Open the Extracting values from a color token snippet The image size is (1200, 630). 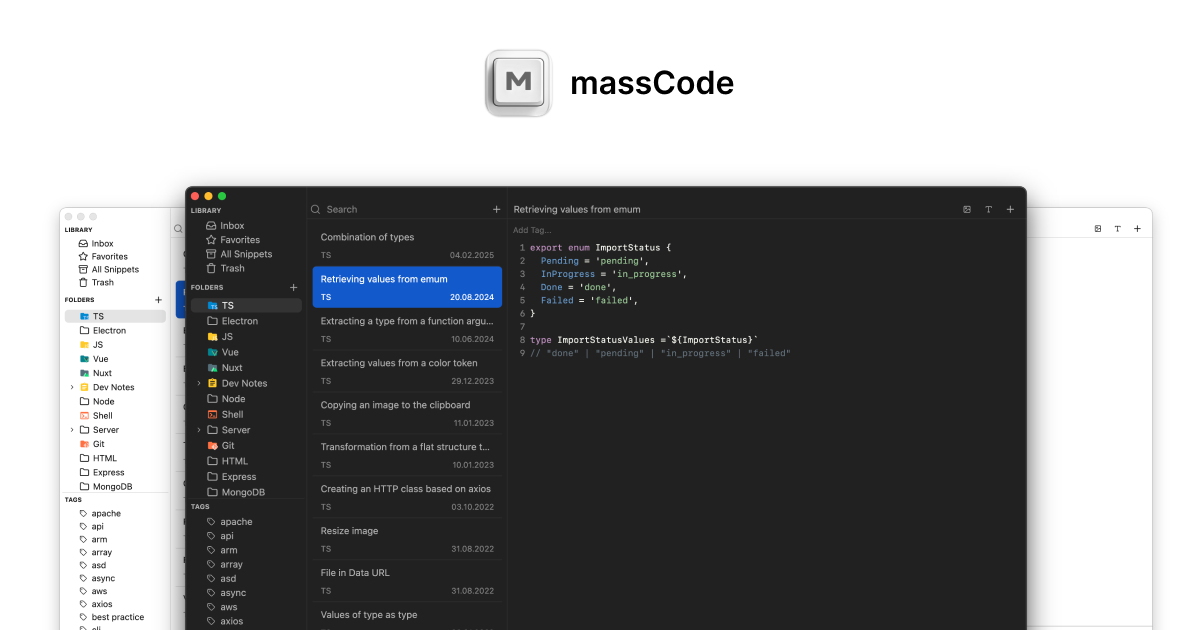(407, 371)
